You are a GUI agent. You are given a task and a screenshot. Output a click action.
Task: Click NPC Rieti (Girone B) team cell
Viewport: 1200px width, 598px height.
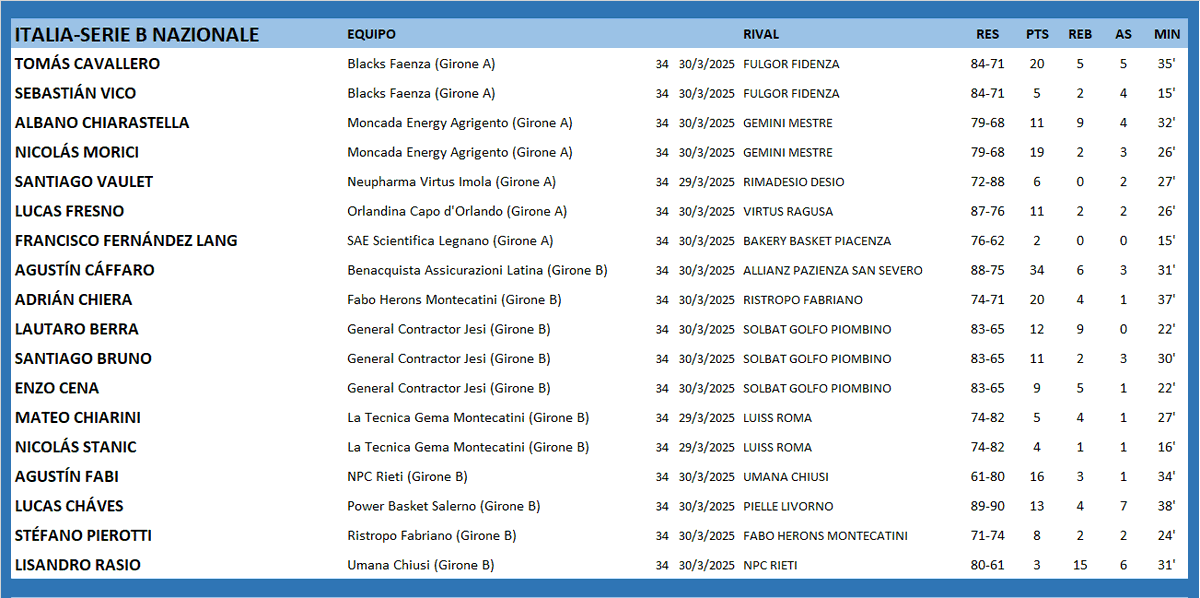(407, 477)
